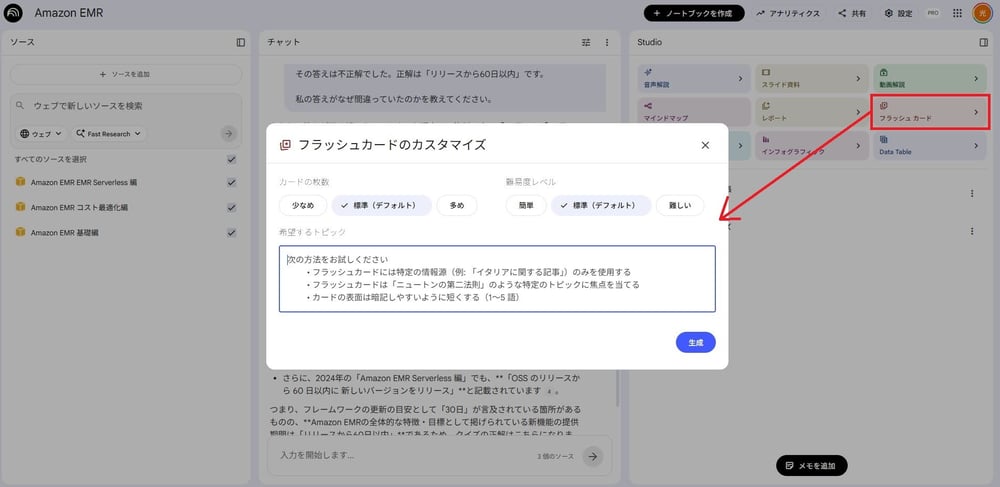Toggle すべてのソースを選択 checkbox

pyautogui.click(x=231, y=160)
